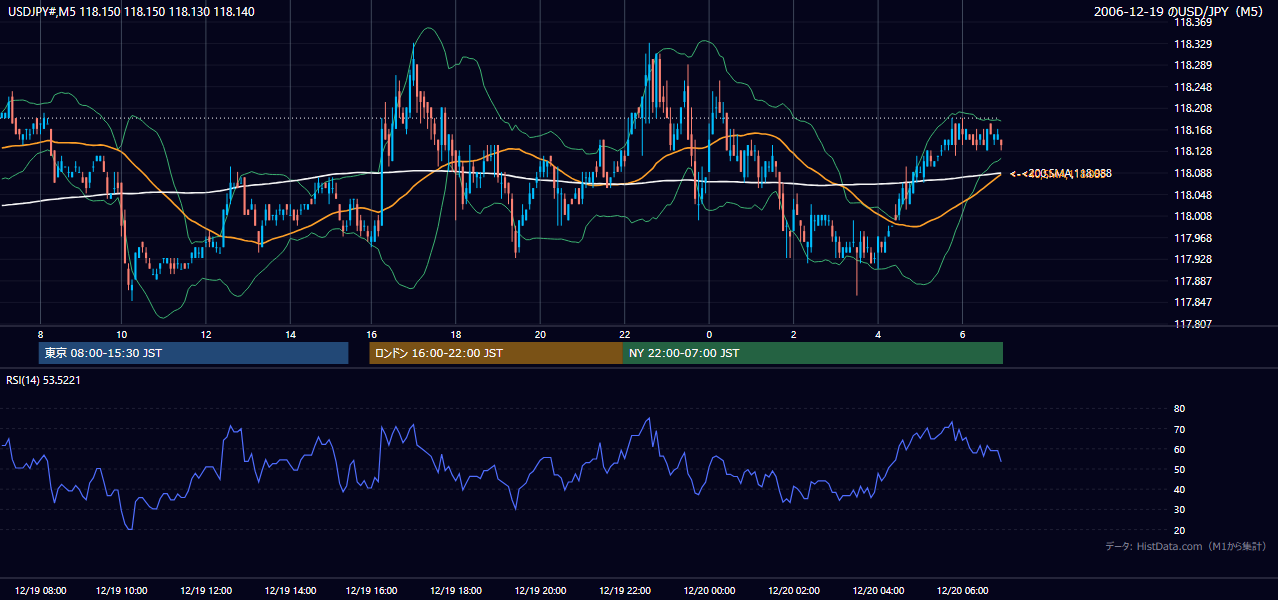
Task: Click hour label 14 under the price chart
Action: click(290, 334)
